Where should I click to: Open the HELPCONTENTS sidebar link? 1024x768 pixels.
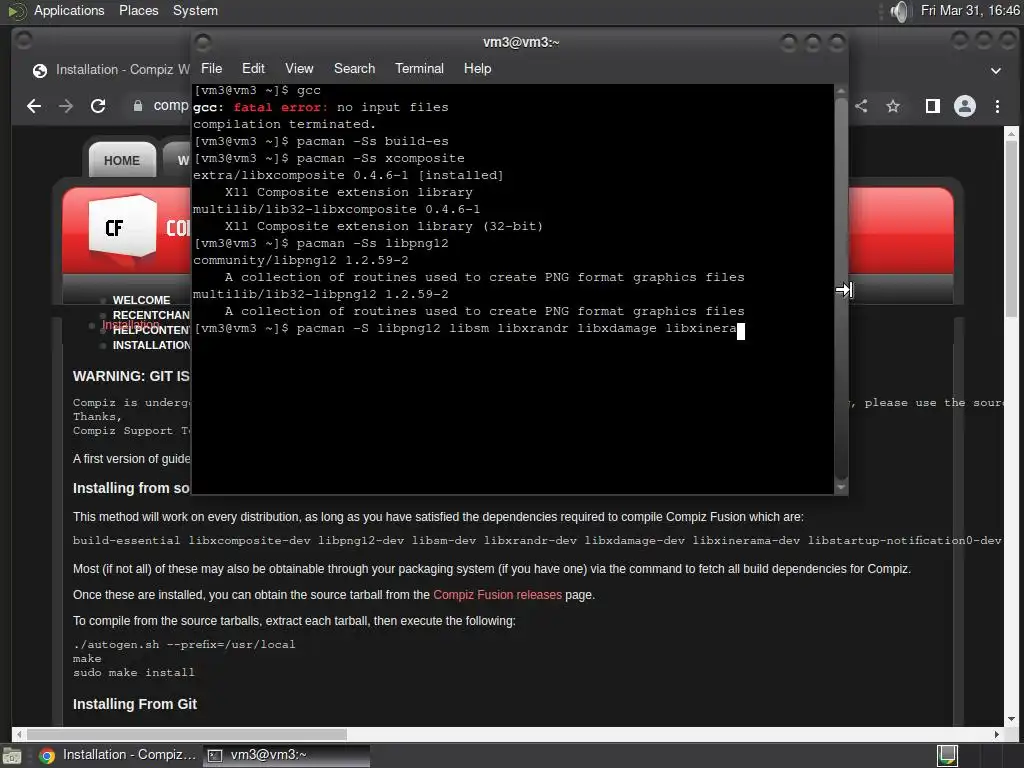(151, 330)
